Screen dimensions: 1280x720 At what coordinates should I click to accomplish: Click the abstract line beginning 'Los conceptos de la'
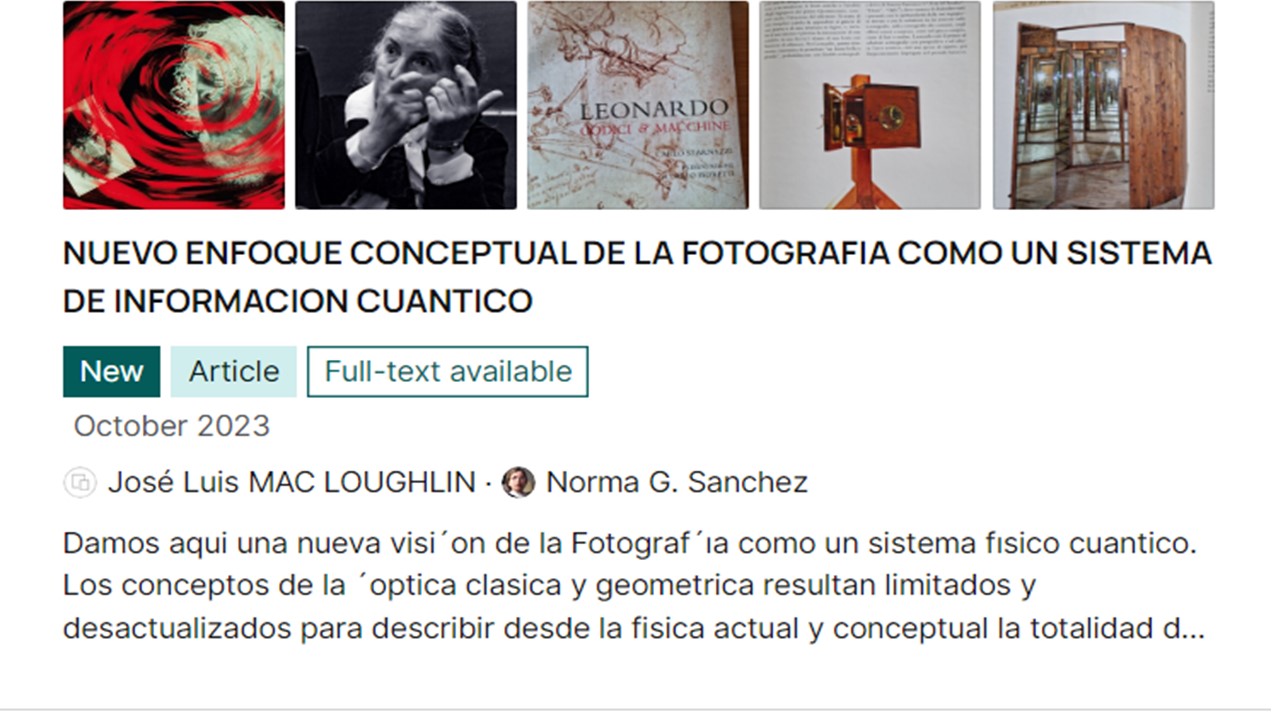coord(549,585)
